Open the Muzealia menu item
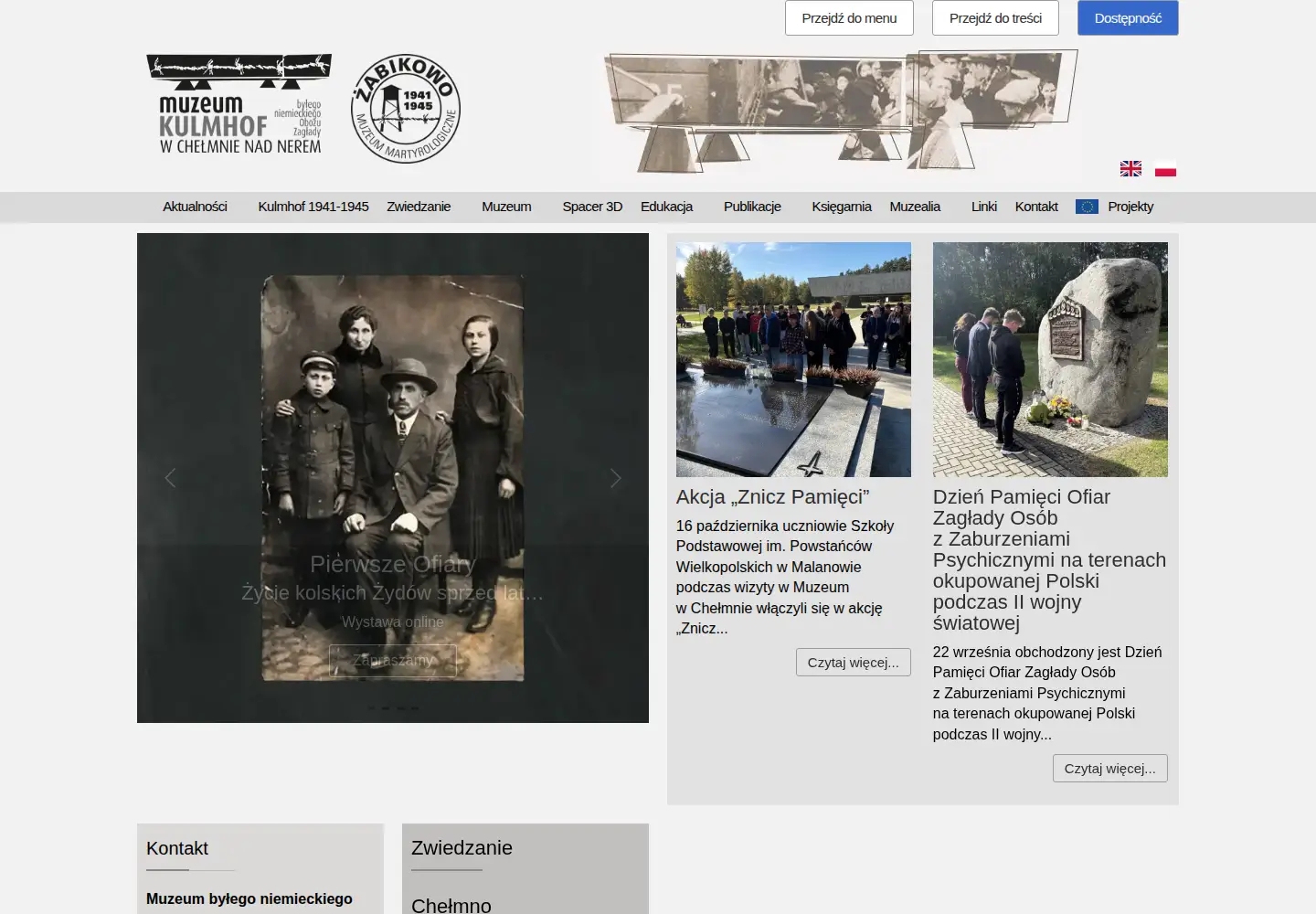This screenshot has width=1316, height=914. tap(915, 207)
